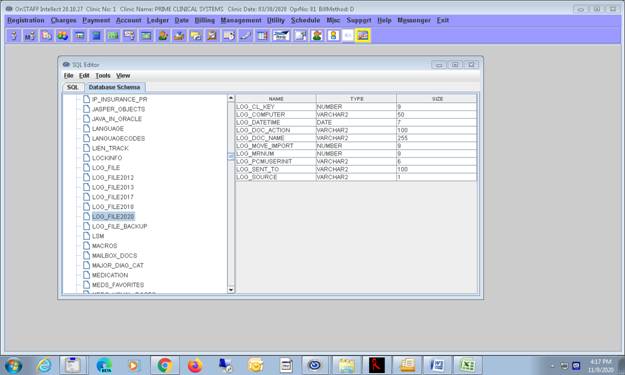Select the MEDICATION table in the tree
Image resolution: width=625 pixels, height=375 pixels.
click(110, 275)
